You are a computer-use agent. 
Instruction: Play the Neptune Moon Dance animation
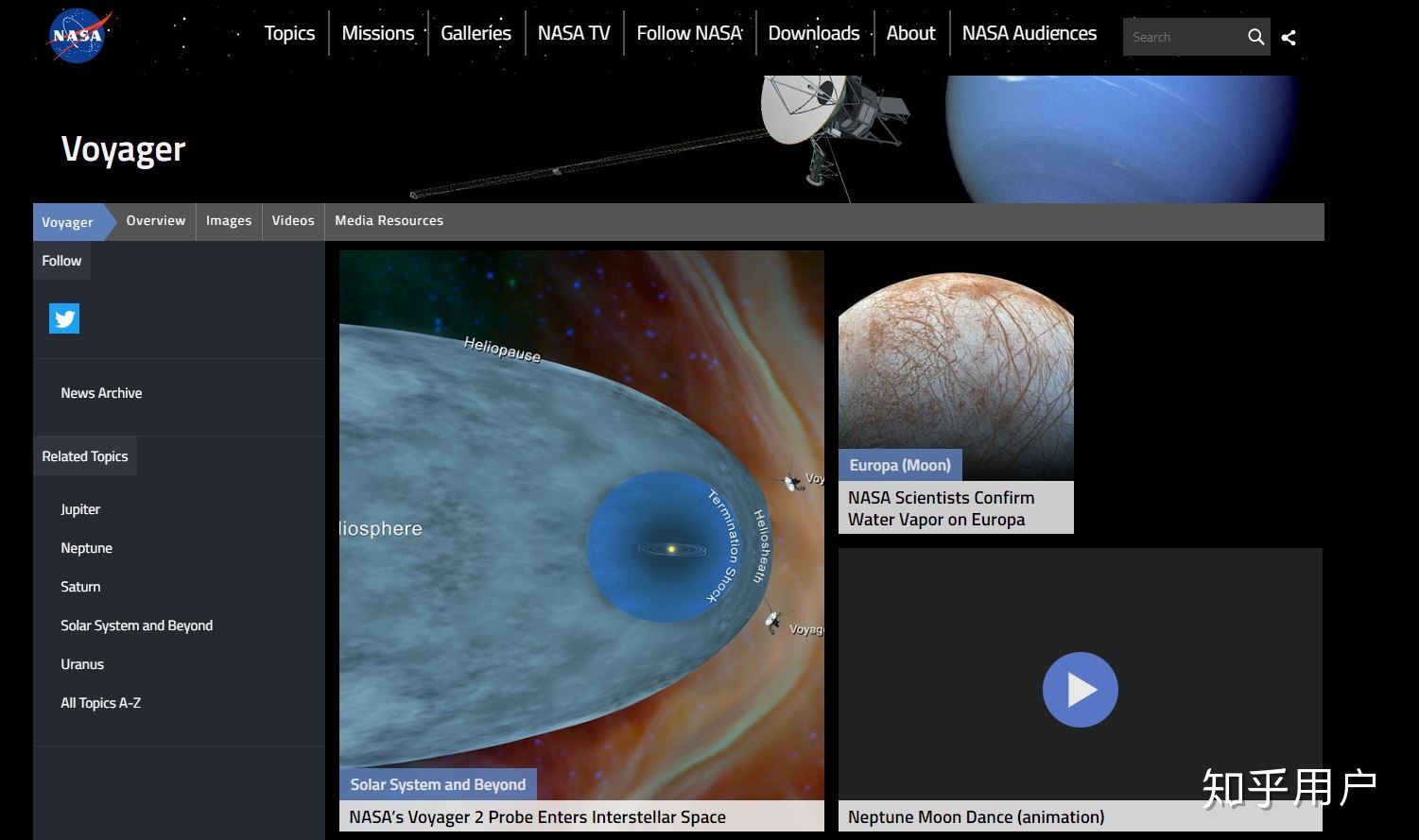1080,690
